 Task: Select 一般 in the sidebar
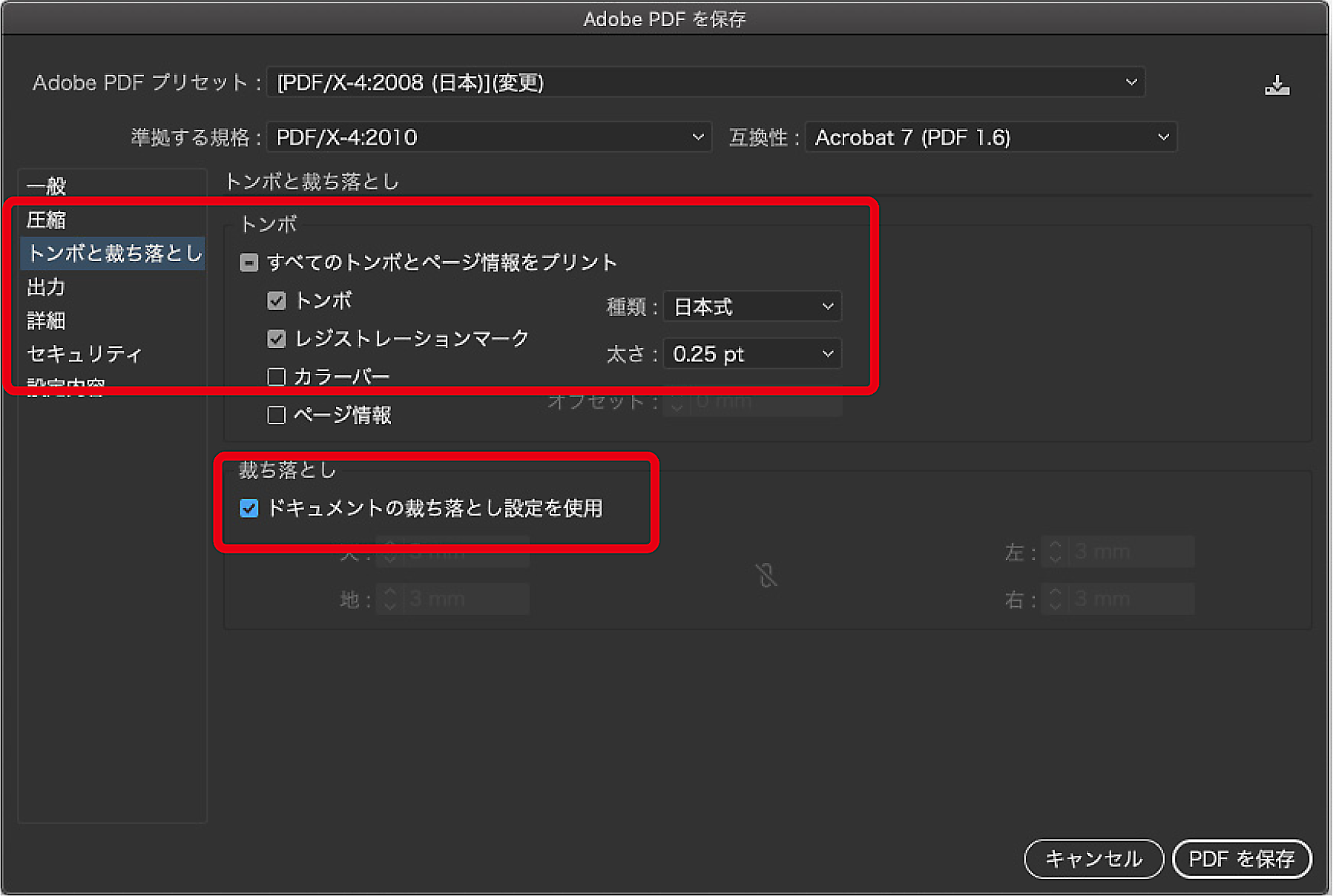47,185
